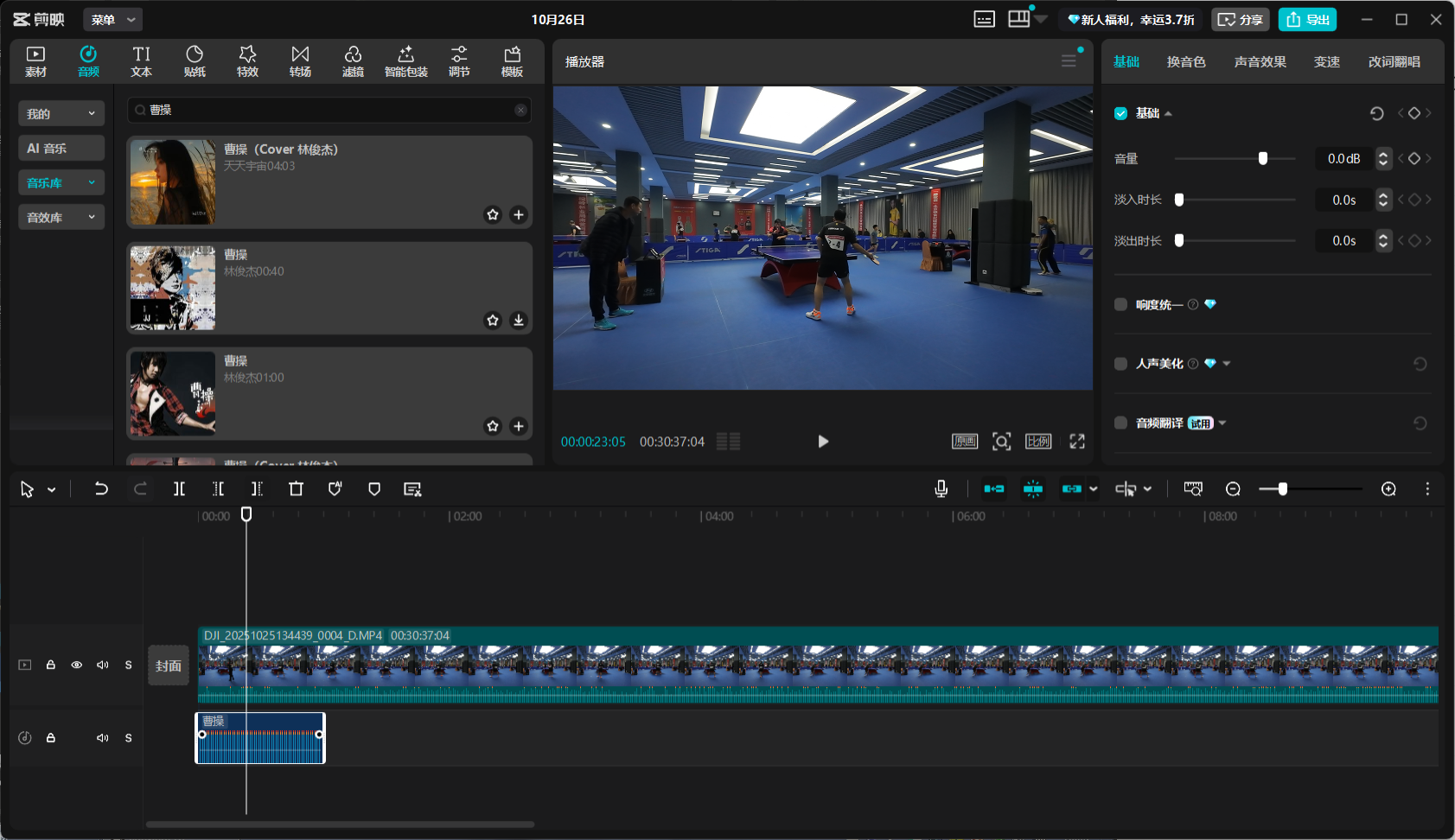This screenshot has height=840, width=1455.
Task: Open the 特效 effects panel
Action: pyautogui.click(x=247, y=61)
